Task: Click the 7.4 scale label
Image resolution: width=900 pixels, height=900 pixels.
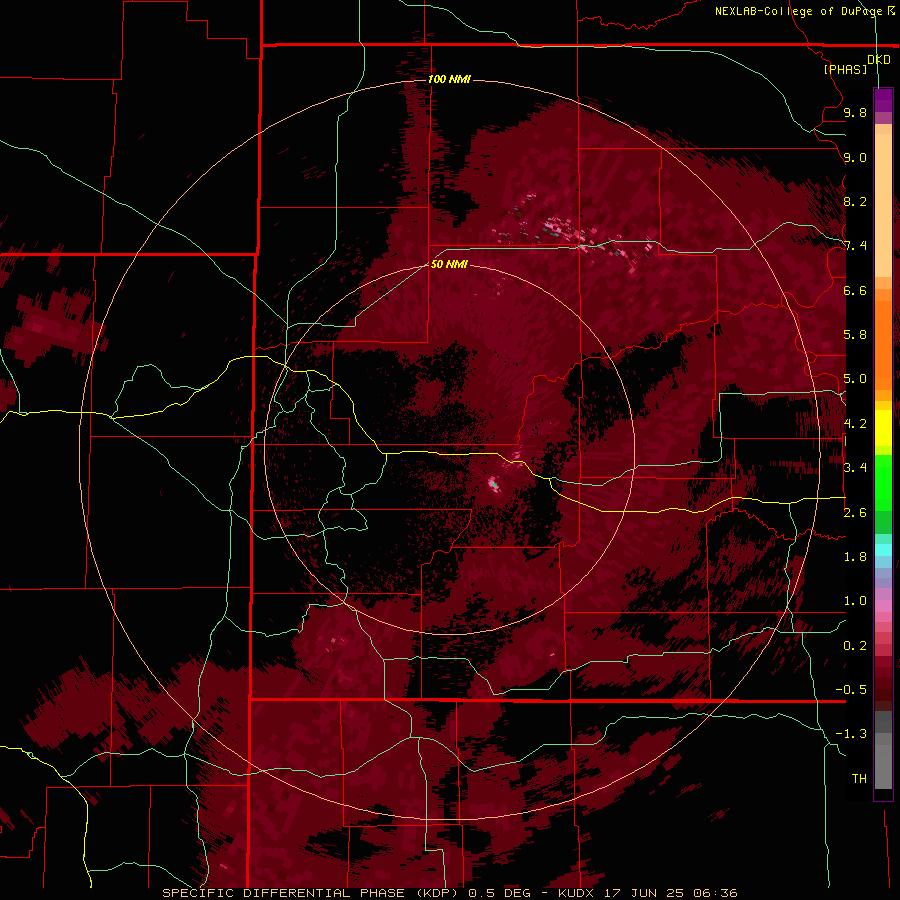Action: (855, 246)
